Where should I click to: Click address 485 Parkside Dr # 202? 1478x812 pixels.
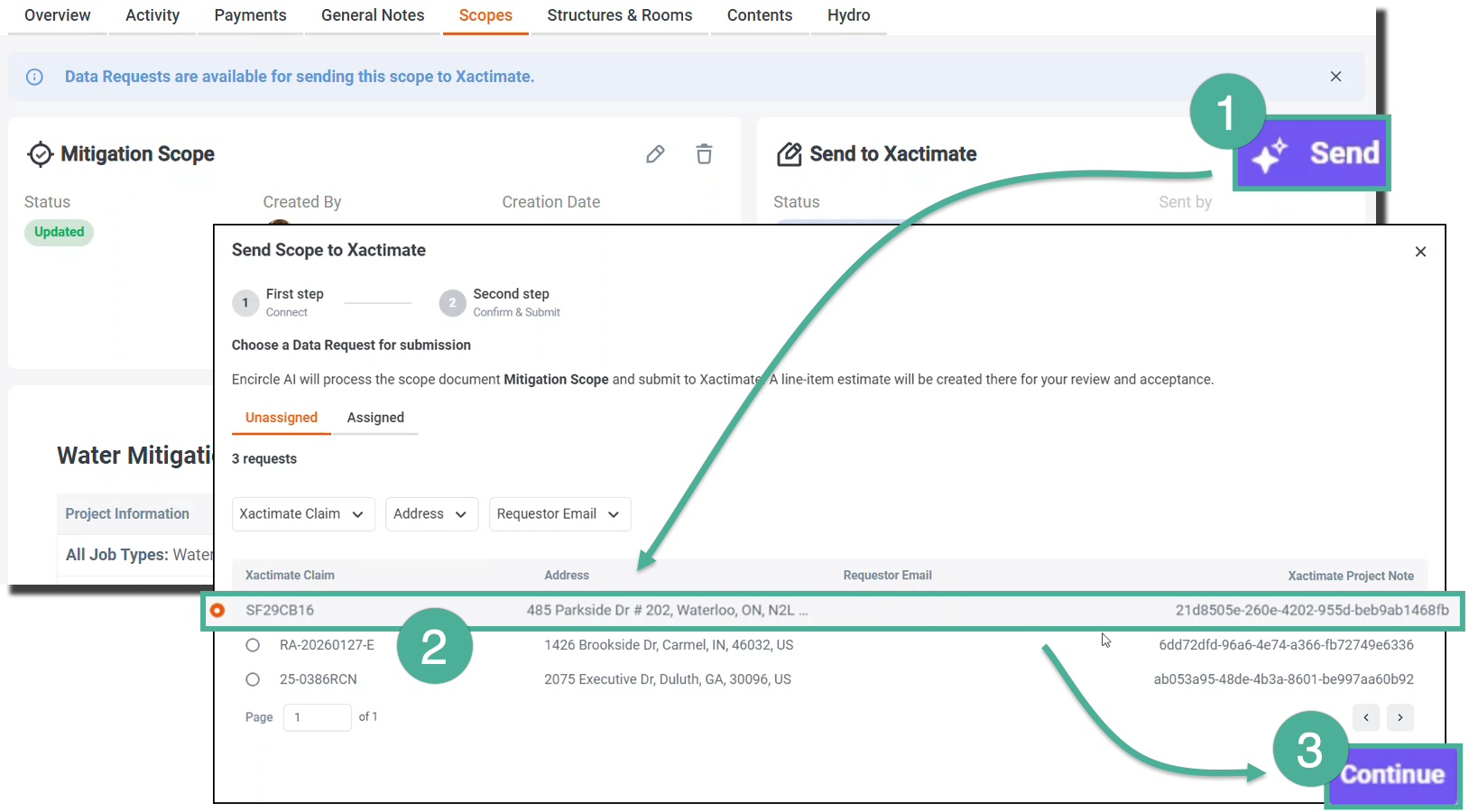tap(667, 611)
